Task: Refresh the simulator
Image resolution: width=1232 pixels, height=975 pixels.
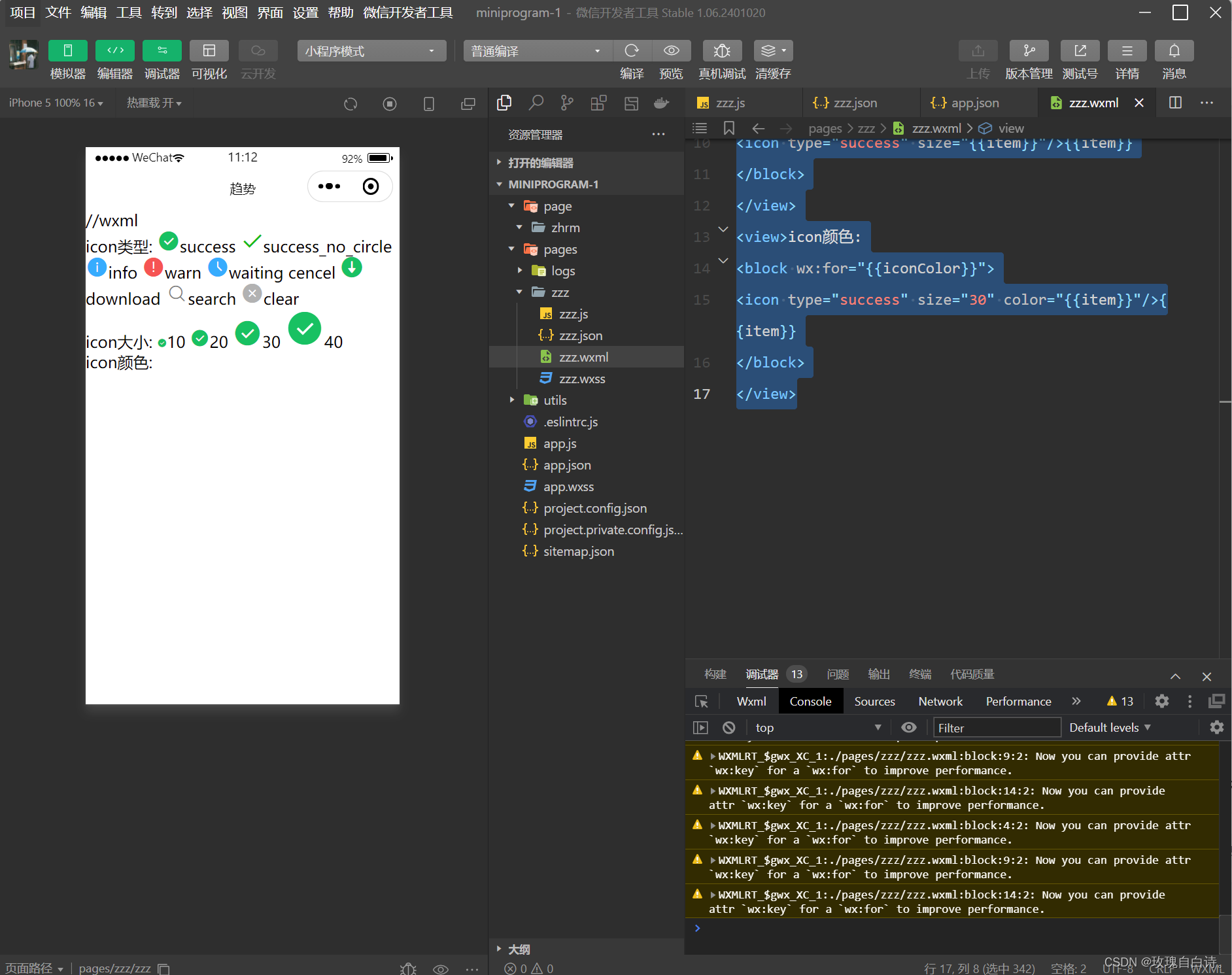Action: [x=351, y=103]
